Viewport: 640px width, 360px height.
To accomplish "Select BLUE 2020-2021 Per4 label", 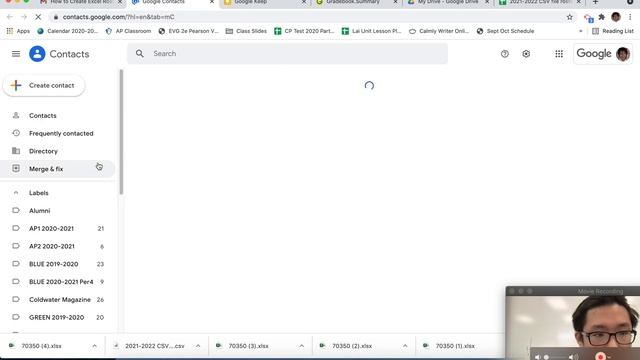I will click(58, 282).
